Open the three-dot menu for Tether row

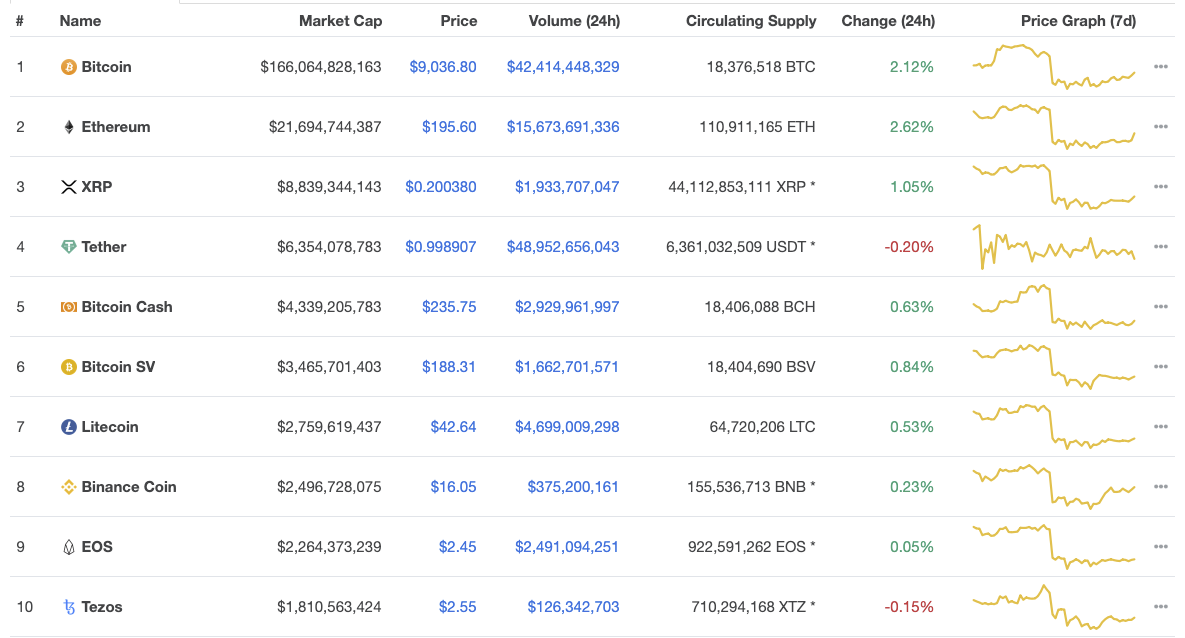[x=1160, y=247]
